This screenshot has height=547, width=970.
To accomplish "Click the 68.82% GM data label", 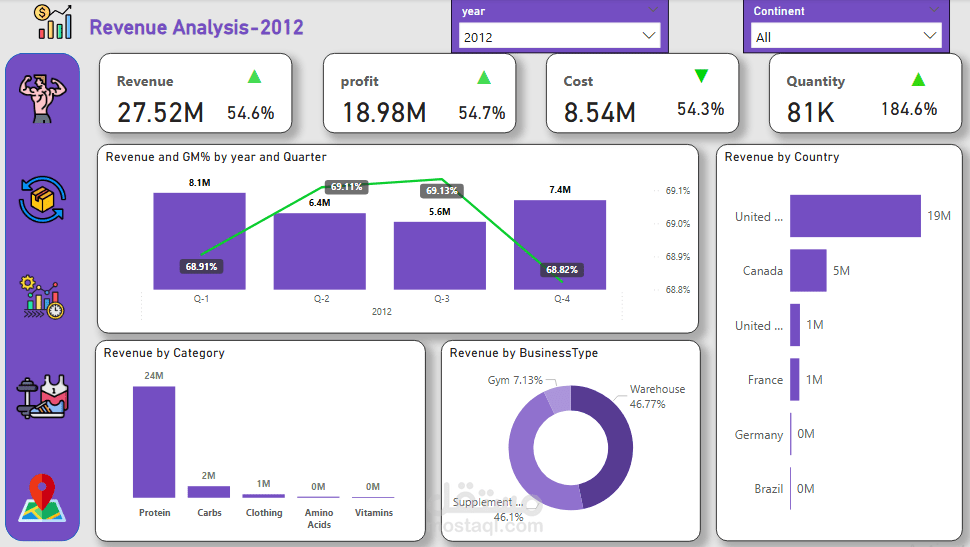I will pos(562,270).
